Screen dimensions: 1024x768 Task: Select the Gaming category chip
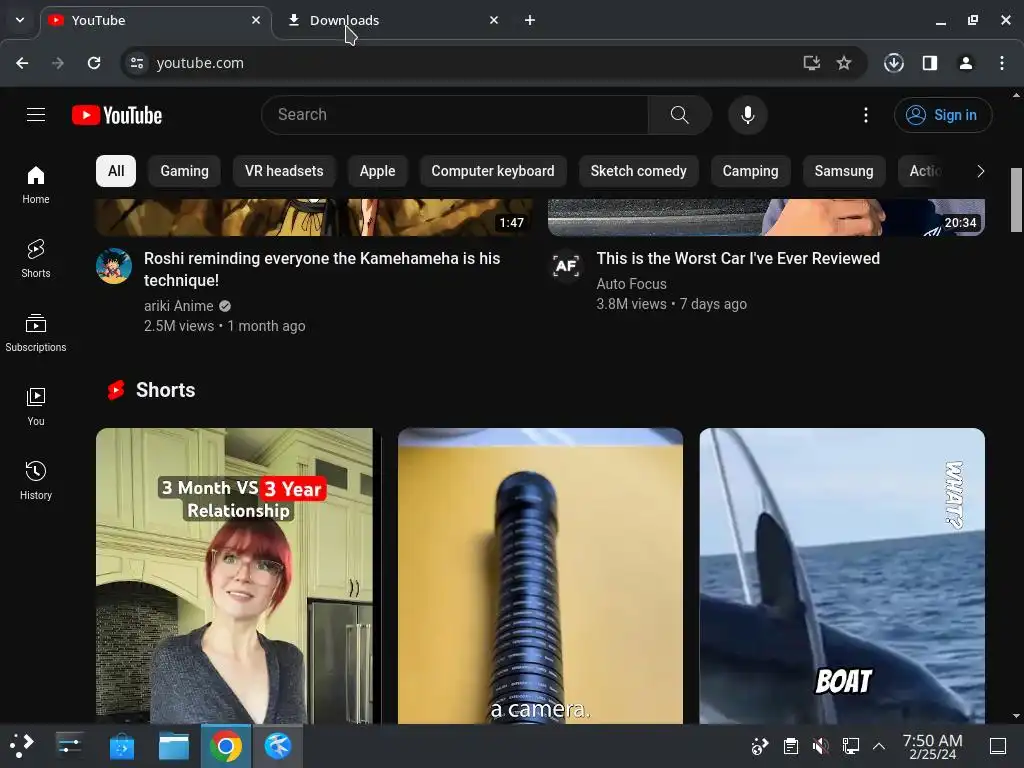[184, 171]
